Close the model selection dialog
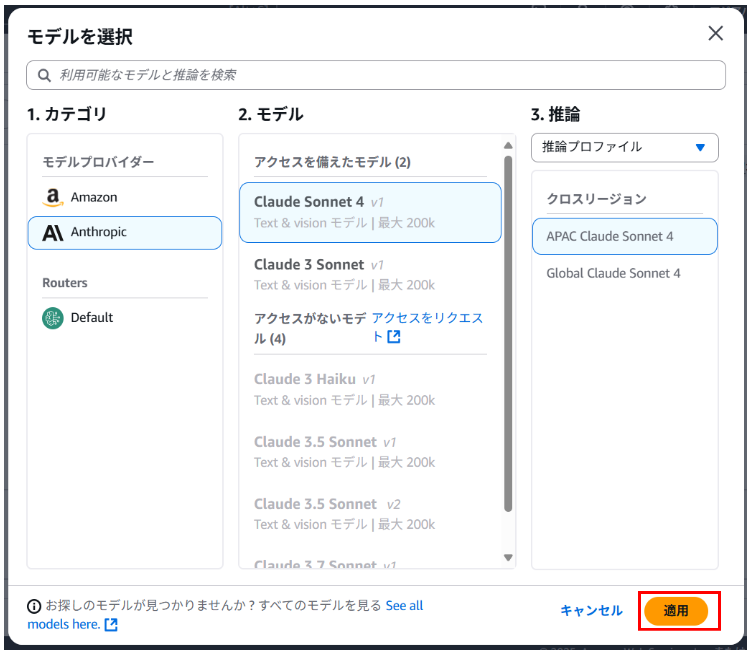 pos(715,33)
